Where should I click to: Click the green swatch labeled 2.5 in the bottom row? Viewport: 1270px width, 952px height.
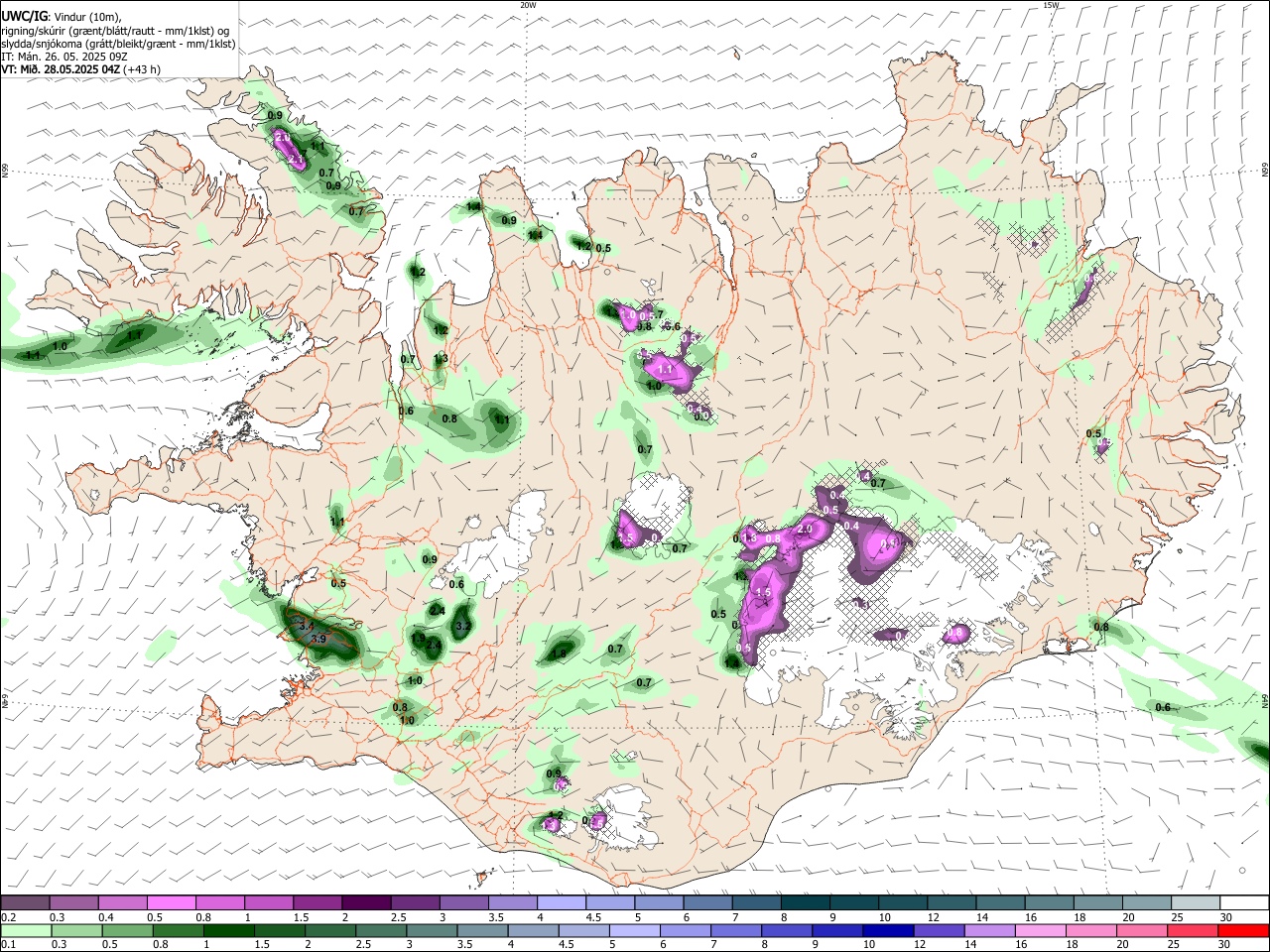(381, 930)
